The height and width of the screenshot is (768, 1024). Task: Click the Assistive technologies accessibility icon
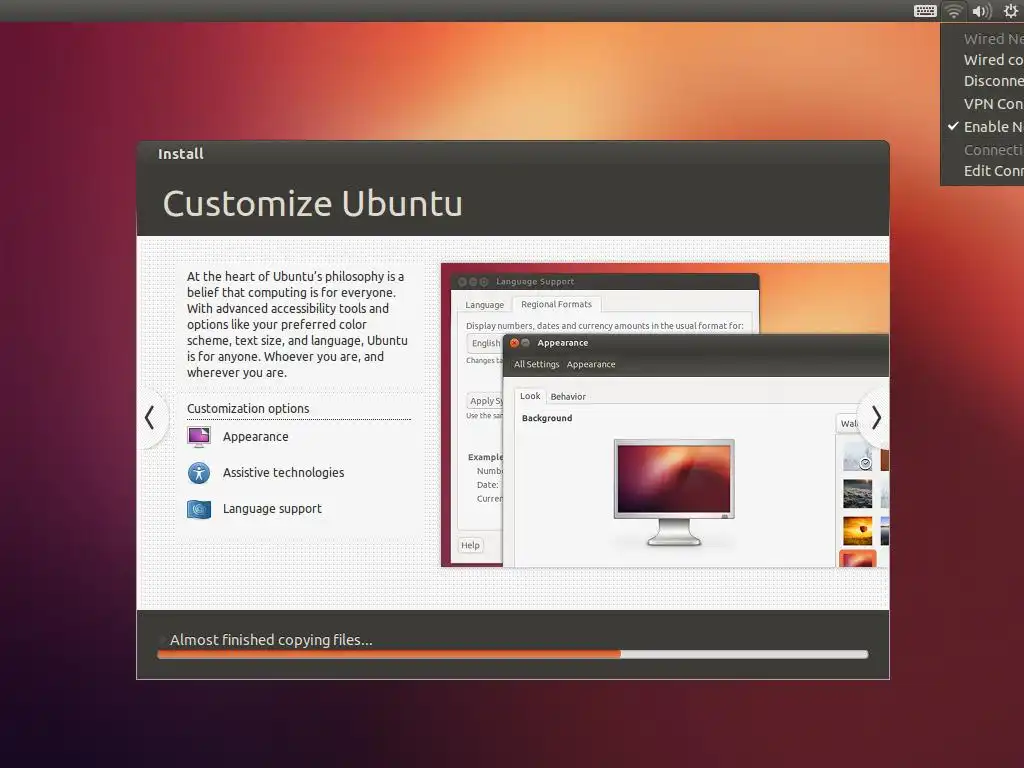[x=199, y=472]
